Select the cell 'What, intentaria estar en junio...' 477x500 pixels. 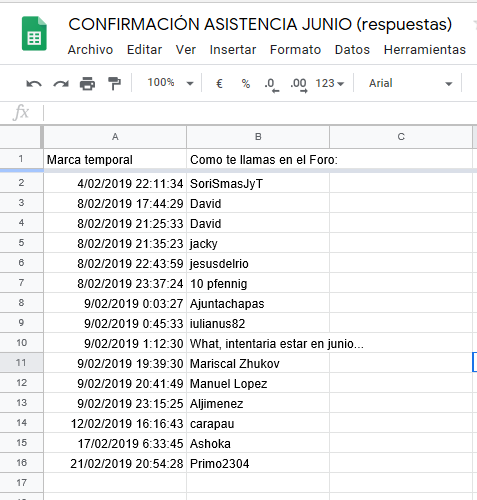pos(258,343)
